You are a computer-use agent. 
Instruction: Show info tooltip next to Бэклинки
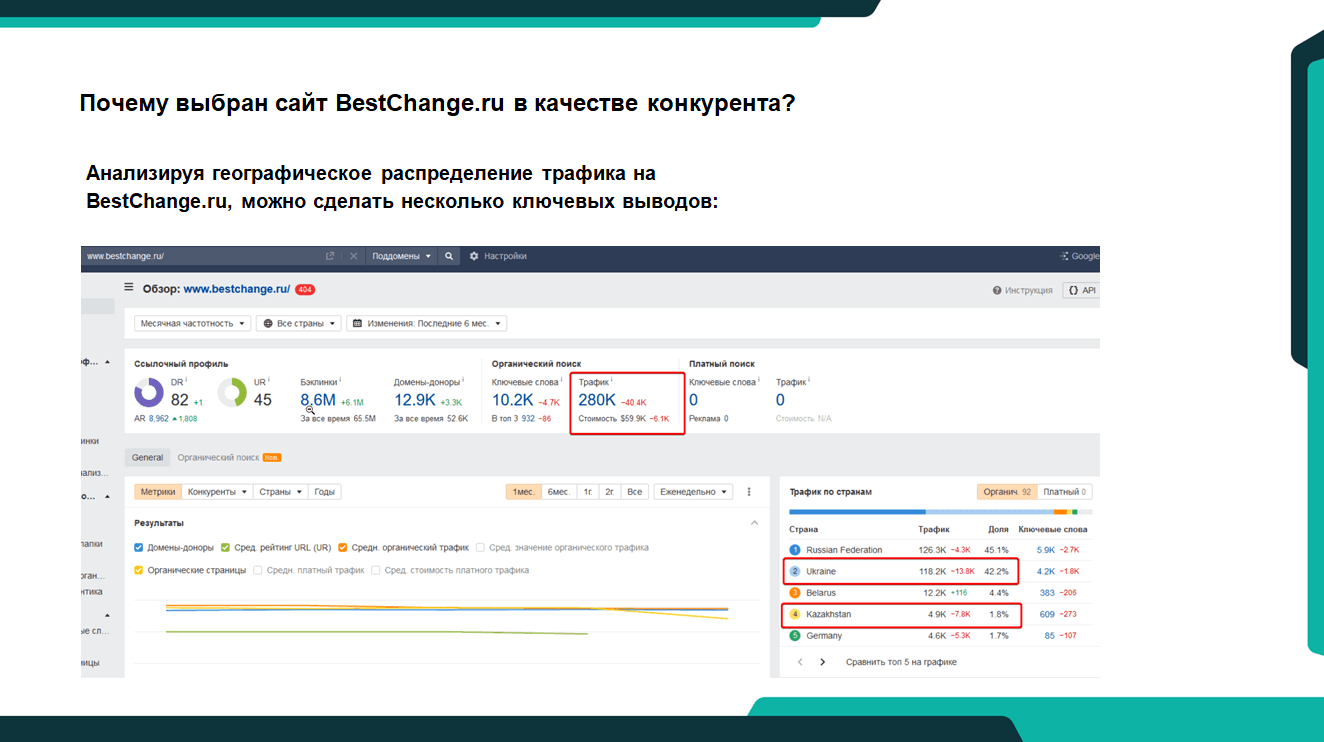click(x=340, y=380)
